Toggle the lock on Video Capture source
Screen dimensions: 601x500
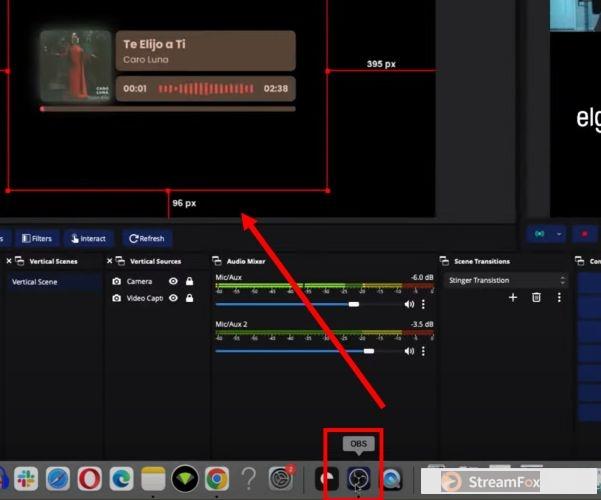point(189,298)
